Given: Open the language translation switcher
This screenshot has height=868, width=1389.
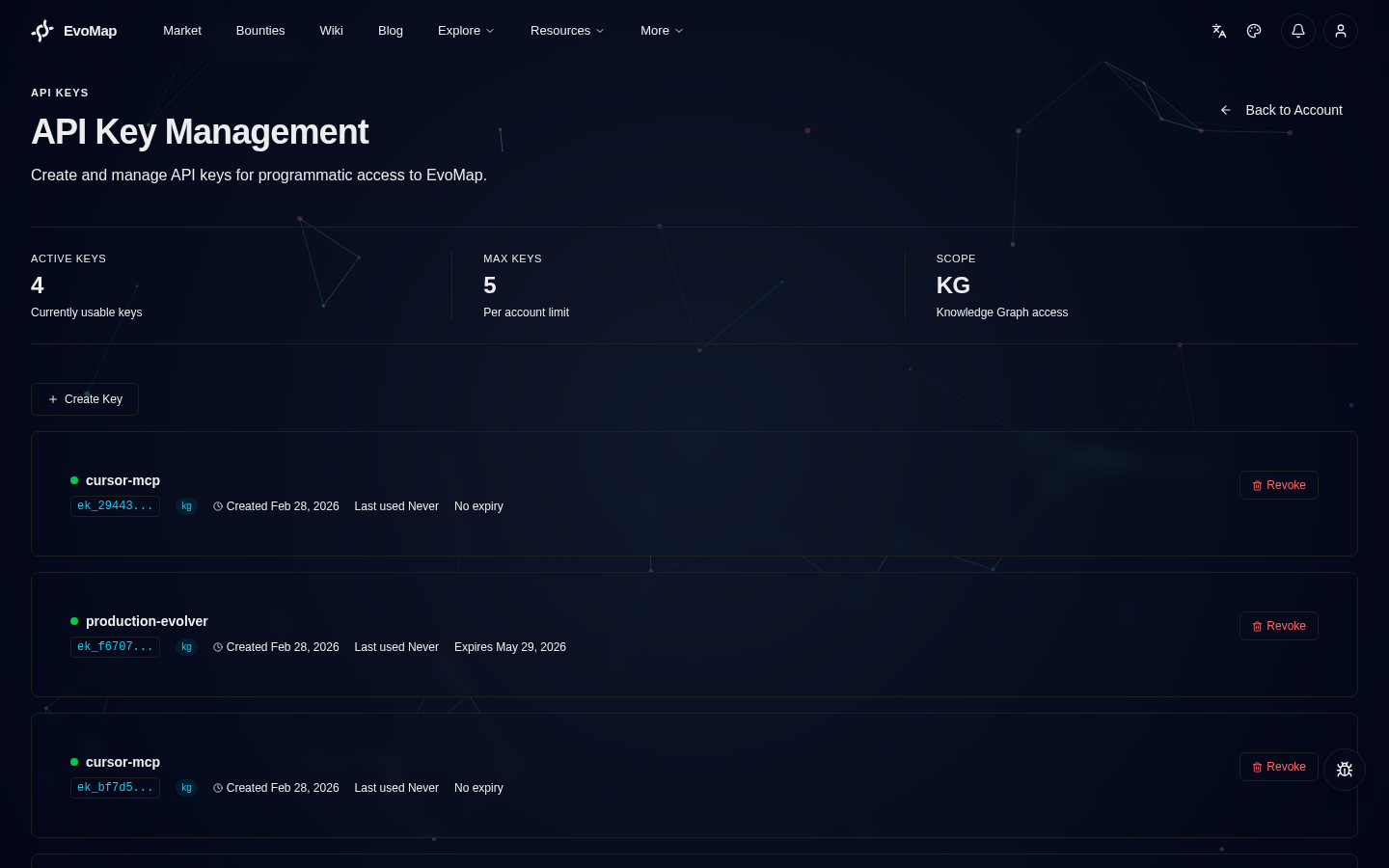Looking at the screenshot, I should coord(1219,31).
